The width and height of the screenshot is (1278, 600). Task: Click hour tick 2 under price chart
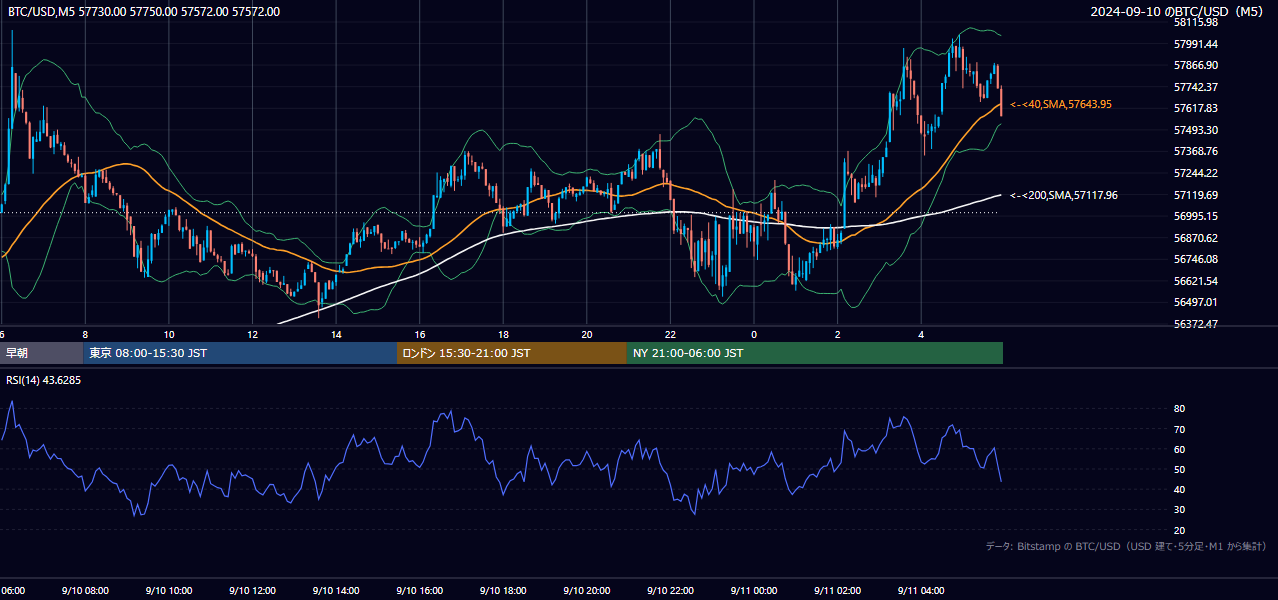pos(838,335)
